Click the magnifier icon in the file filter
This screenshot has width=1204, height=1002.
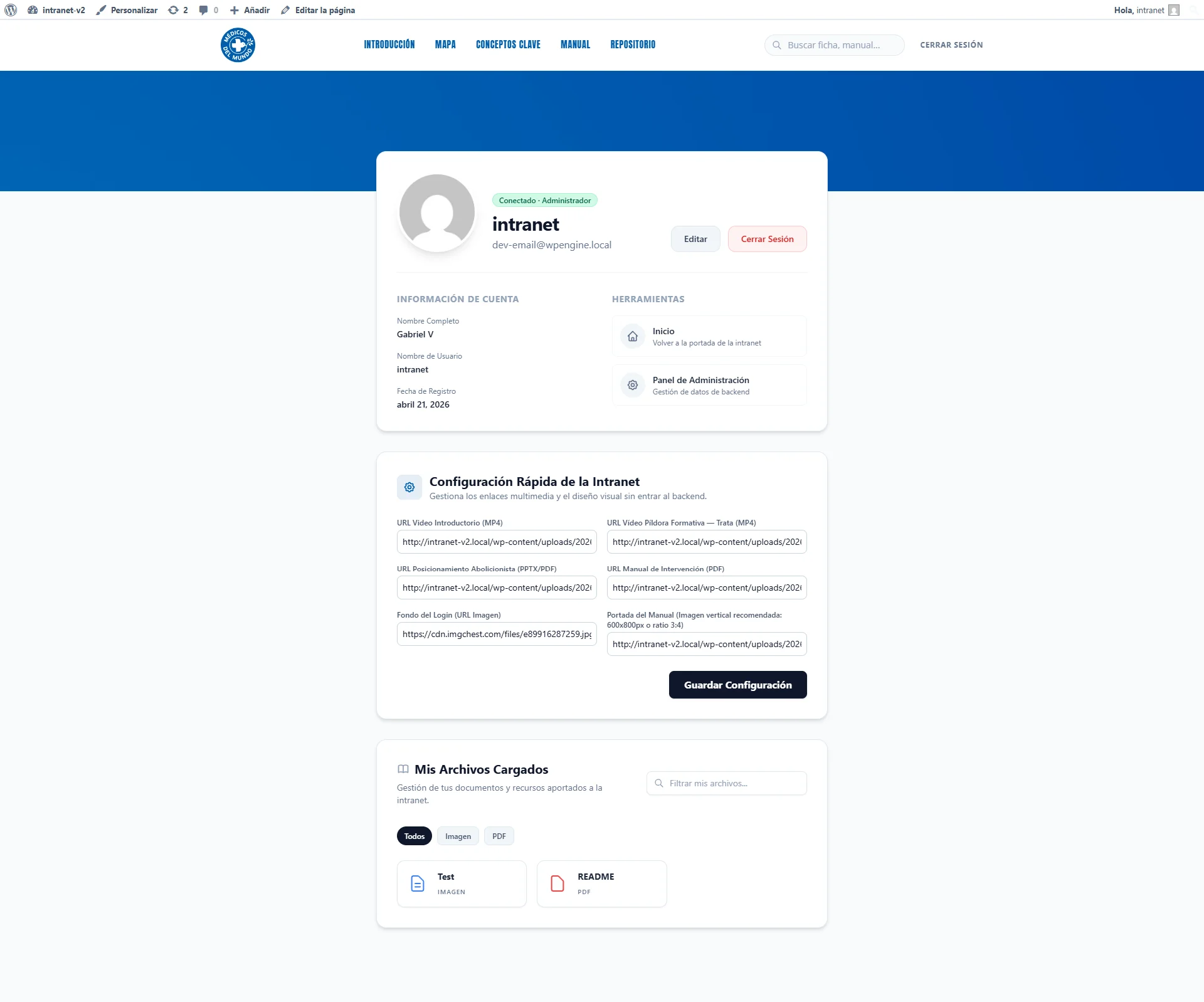[659, 783]
